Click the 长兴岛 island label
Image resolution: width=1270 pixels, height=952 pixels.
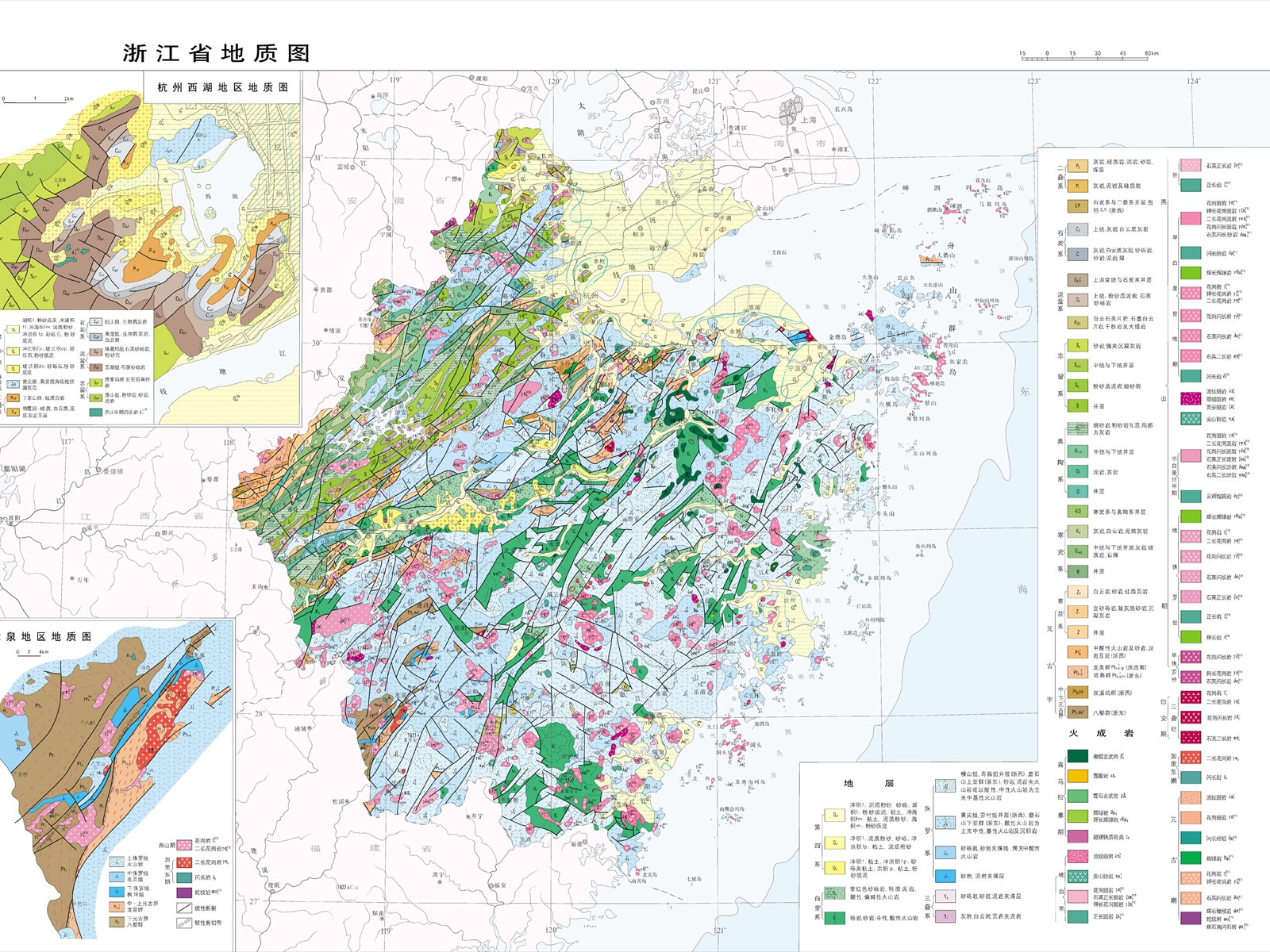click(x=843, y=109)
